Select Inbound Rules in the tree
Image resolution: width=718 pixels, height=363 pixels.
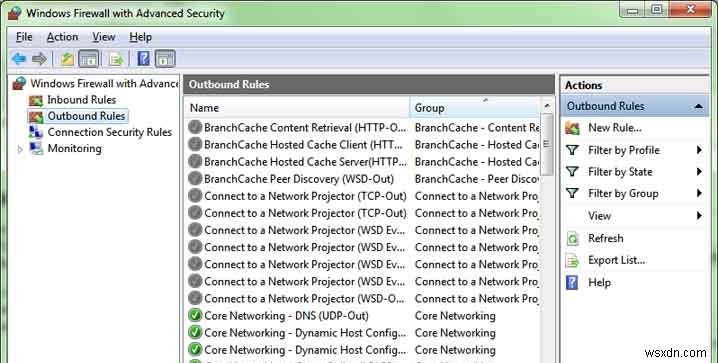click(x=82, y=100)
